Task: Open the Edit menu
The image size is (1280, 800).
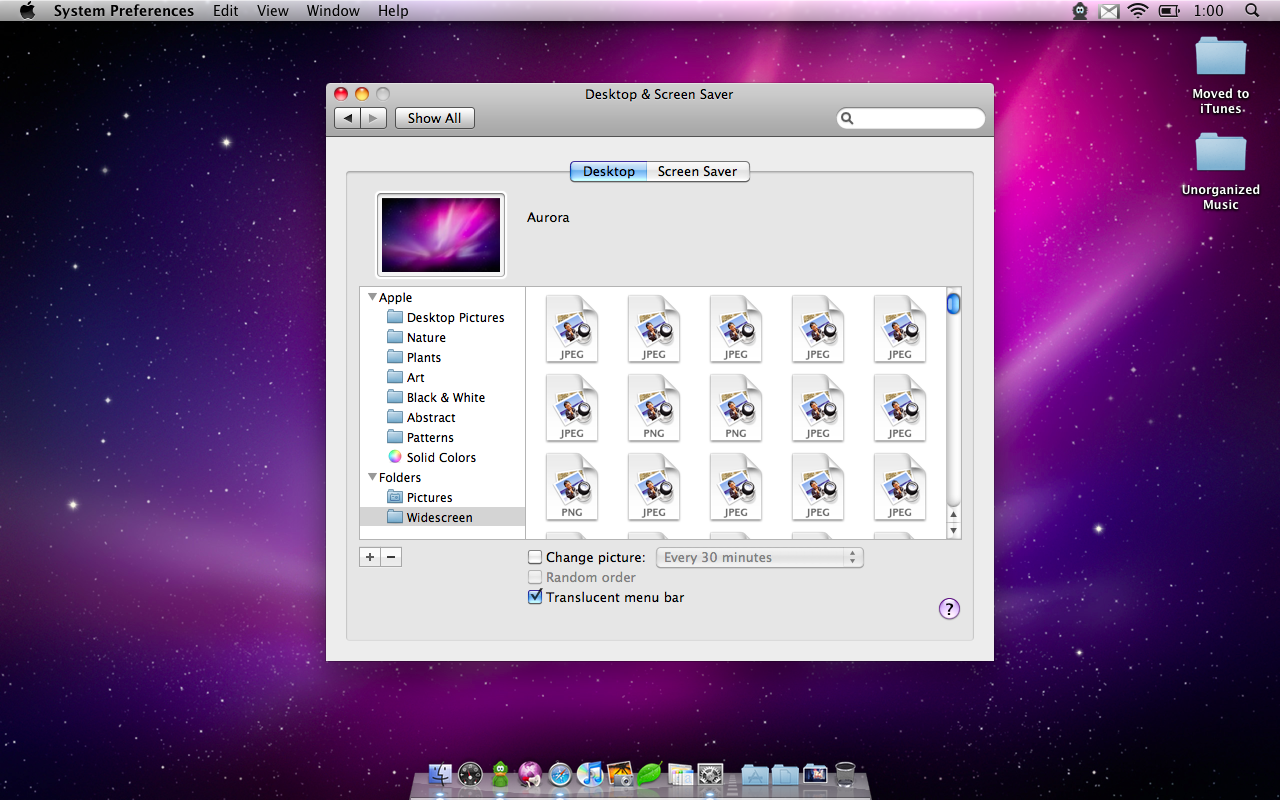Action: 226,10
